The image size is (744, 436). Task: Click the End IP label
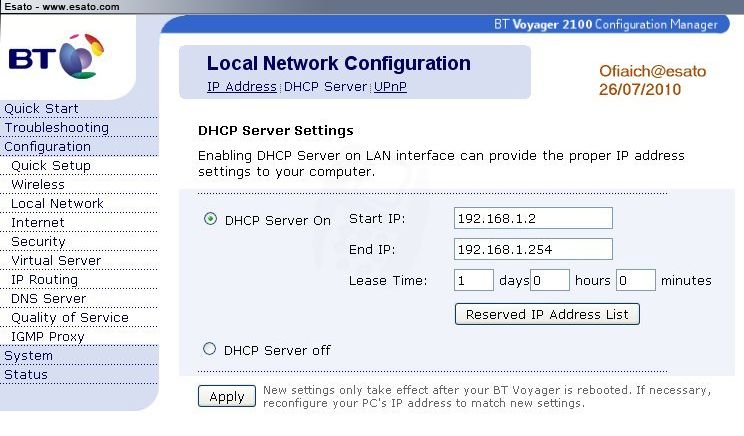tap(372, 249)
